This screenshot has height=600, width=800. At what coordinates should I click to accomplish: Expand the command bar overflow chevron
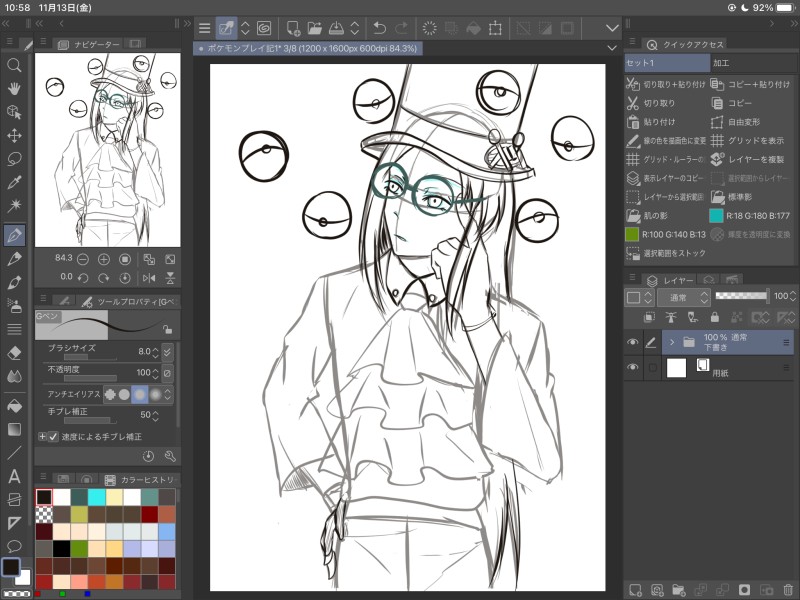tap(612, 28)
